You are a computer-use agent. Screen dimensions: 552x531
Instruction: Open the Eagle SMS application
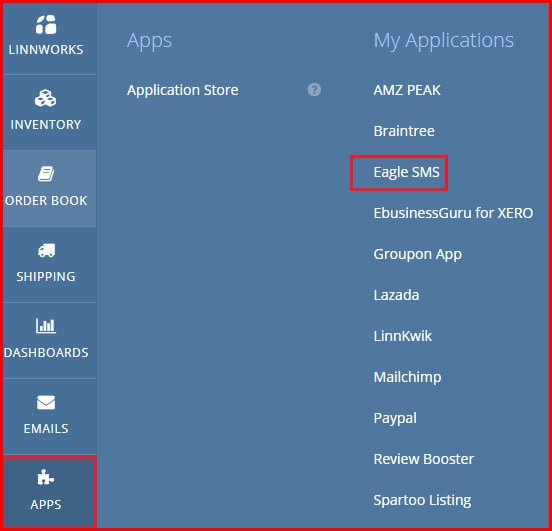click(406, 172)
